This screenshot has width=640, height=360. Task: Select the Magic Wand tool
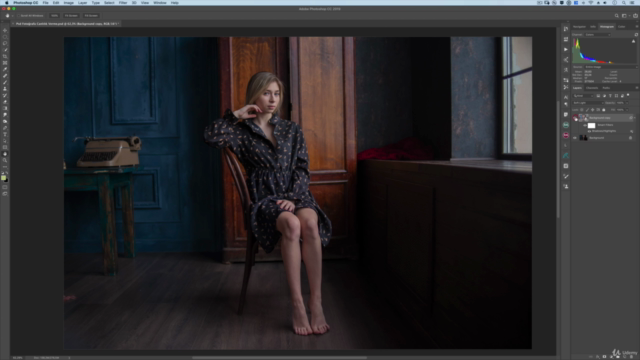pos(5,50)
